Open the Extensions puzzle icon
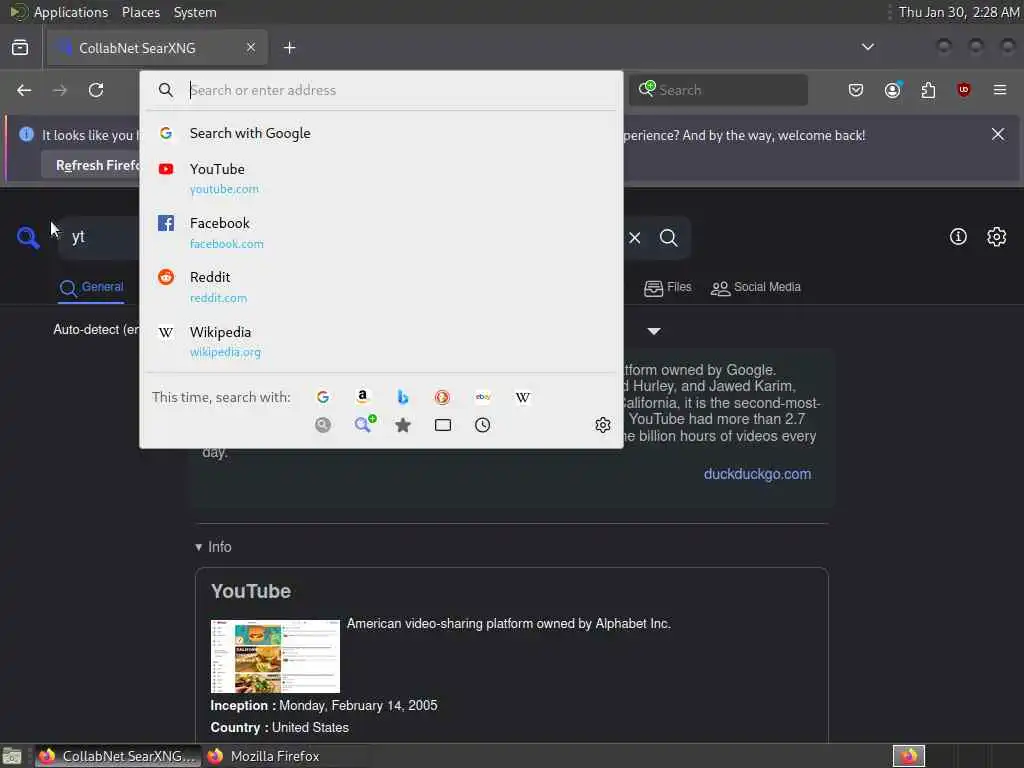Viewport: 1024px width, 768px height. (928, 90)
